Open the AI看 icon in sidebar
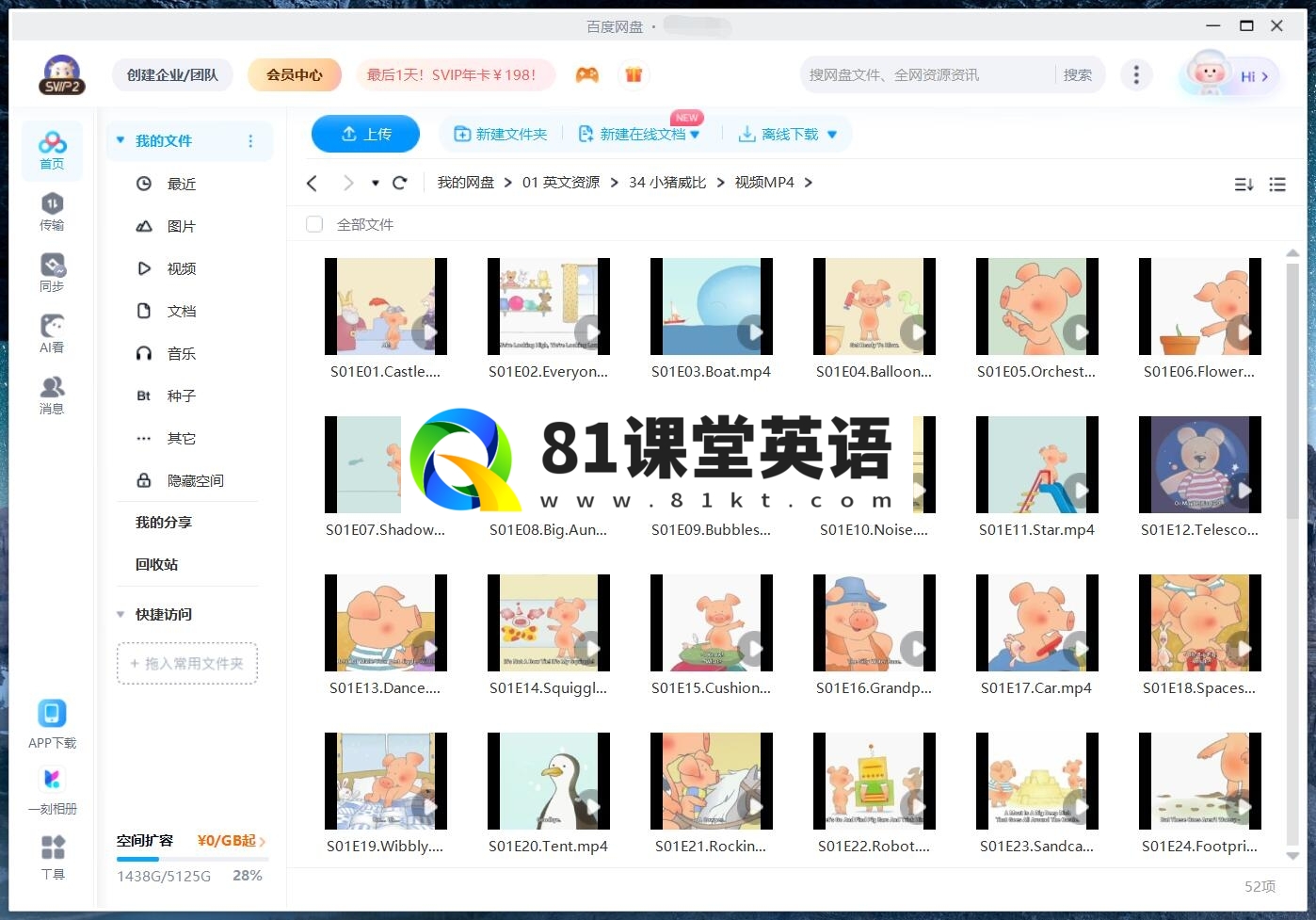 pyautogui.click(x=52, y=333)
